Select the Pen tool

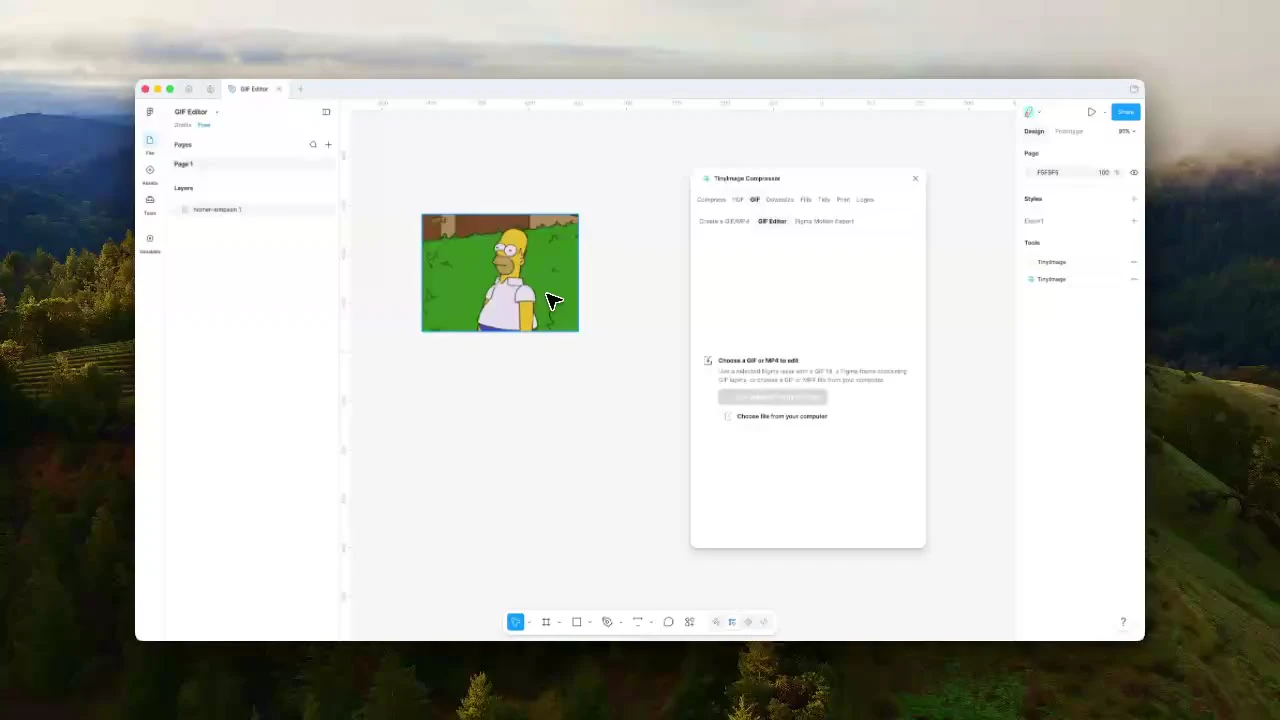[x=607, y=622]
